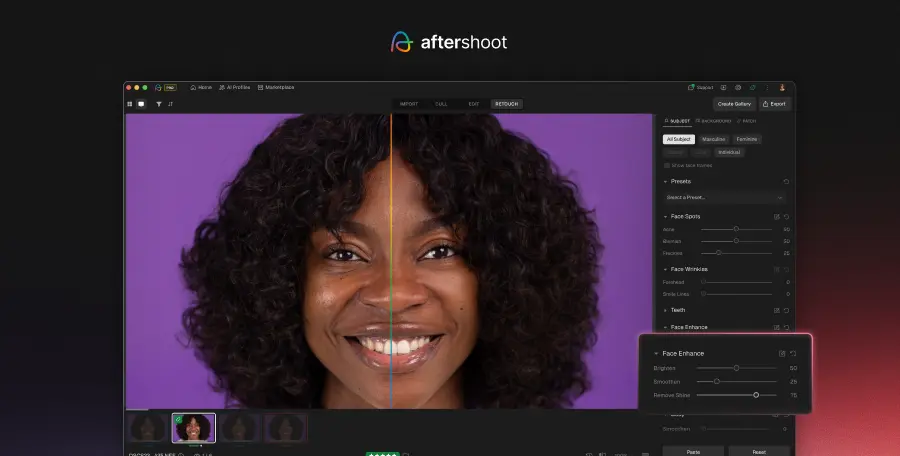Click the Paste button
Image resolution: width=900 pixels, height=456 pixels.
(x=693, y=451)
